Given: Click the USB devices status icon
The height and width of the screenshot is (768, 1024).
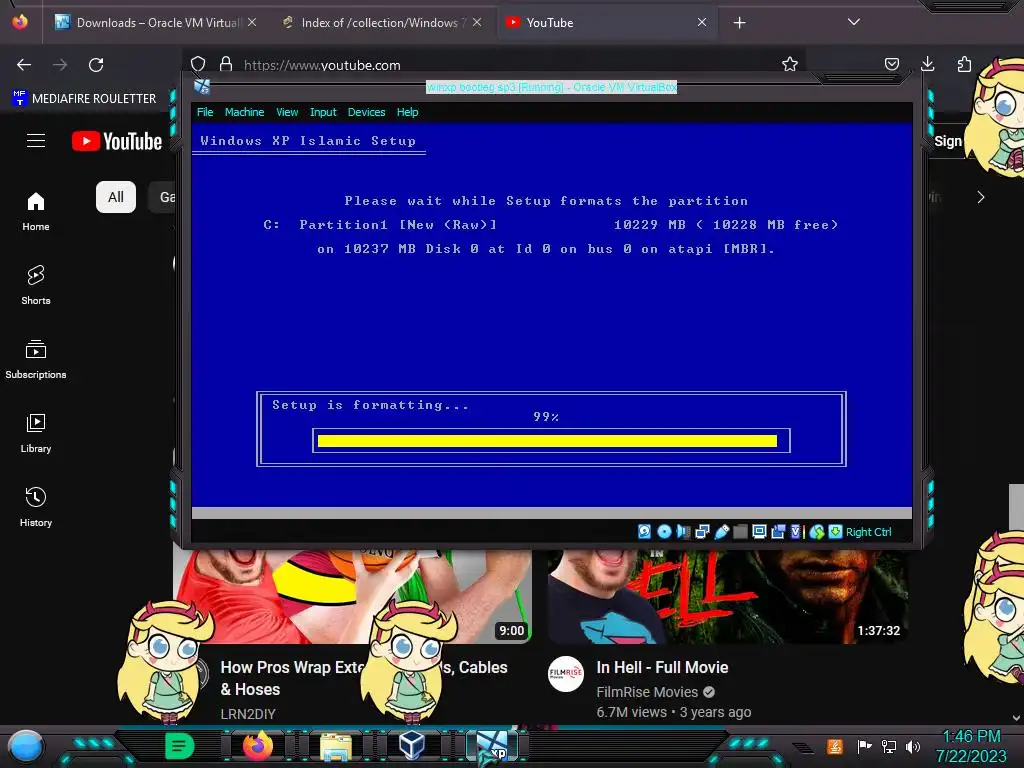Looking at the screenshot, I should click(722, 532).
